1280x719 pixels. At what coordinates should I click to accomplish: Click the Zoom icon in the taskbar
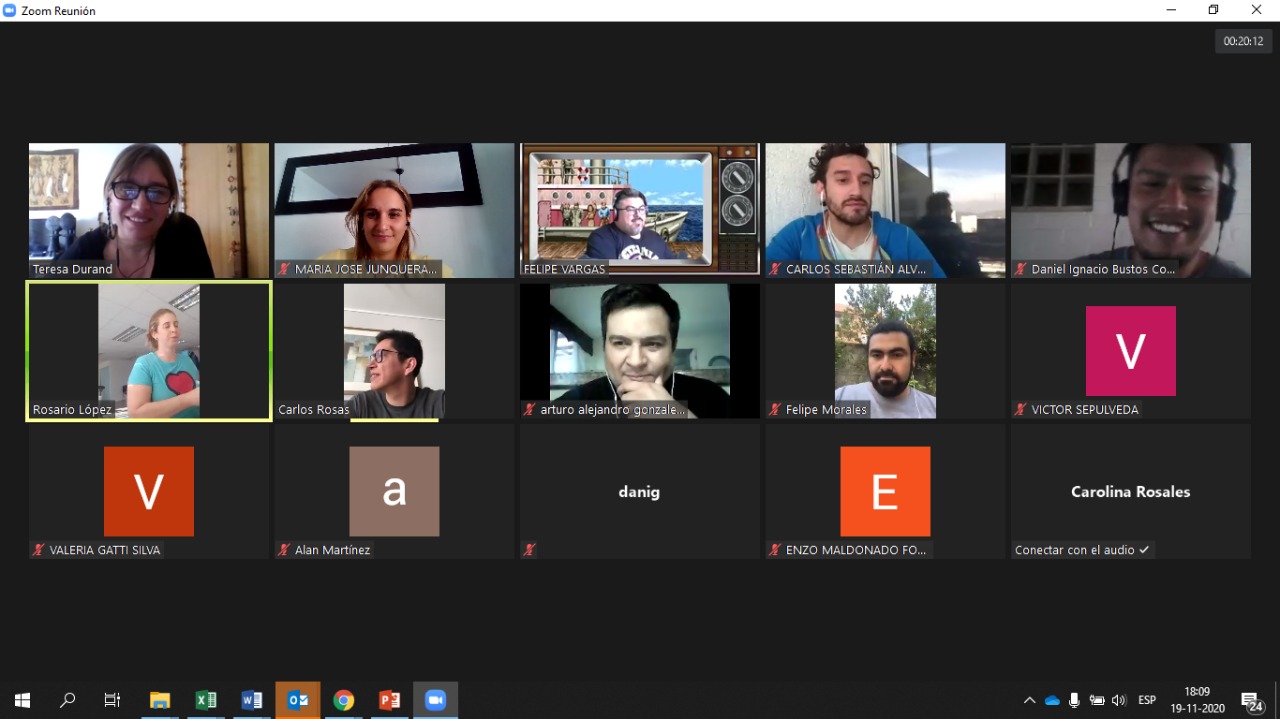pyautogui.click(x=435, y=700)
